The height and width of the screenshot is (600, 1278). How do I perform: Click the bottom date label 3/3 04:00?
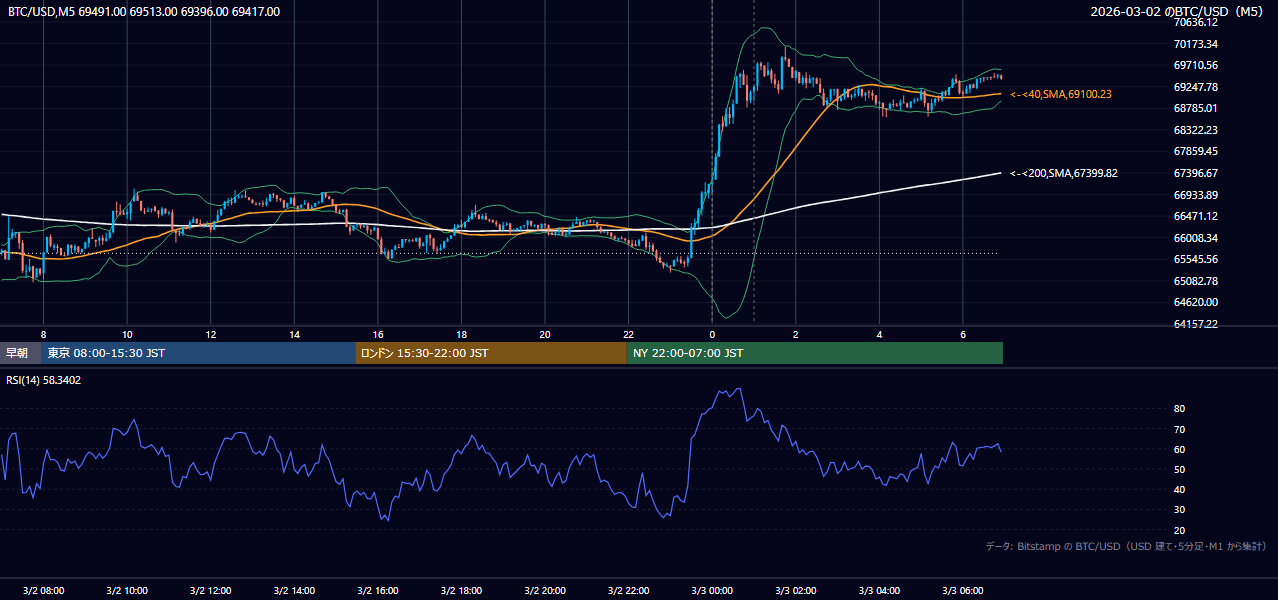click(x=879, y=591)
